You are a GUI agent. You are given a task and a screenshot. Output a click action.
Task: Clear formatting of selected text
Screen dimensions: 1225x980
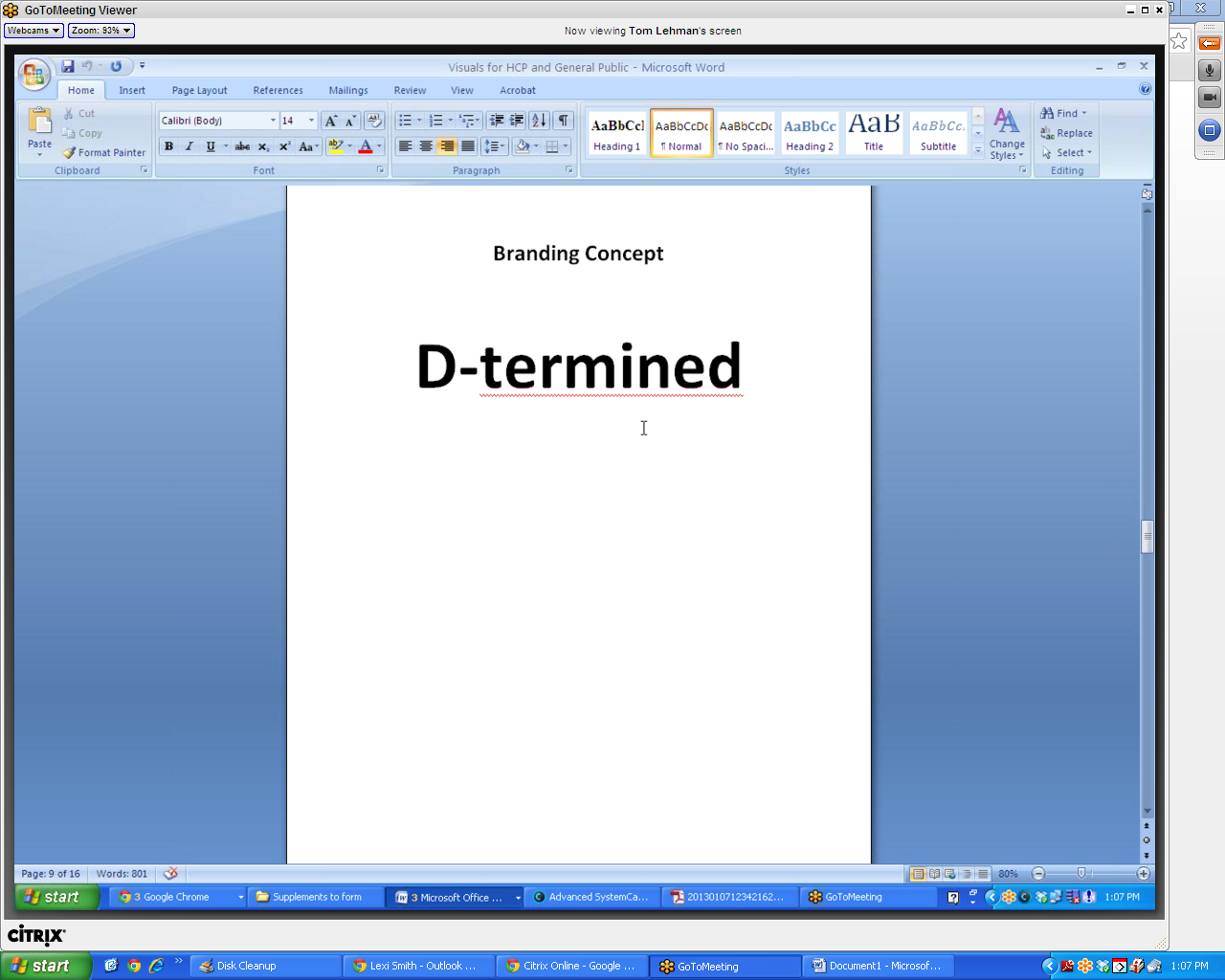click(374, 121)
